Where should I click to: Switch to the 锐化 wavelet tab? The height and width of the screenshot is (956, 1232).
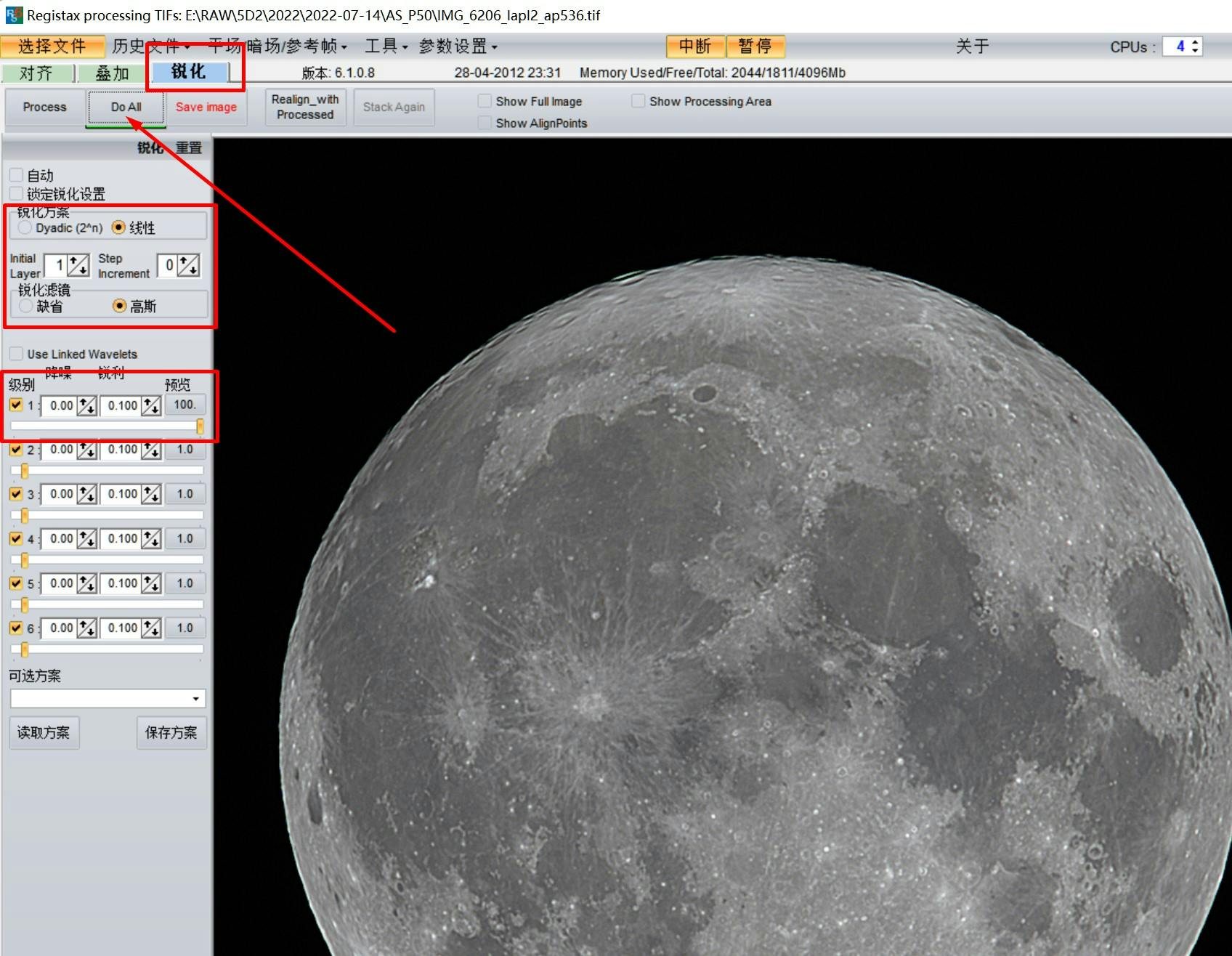(x=189, y=72)
